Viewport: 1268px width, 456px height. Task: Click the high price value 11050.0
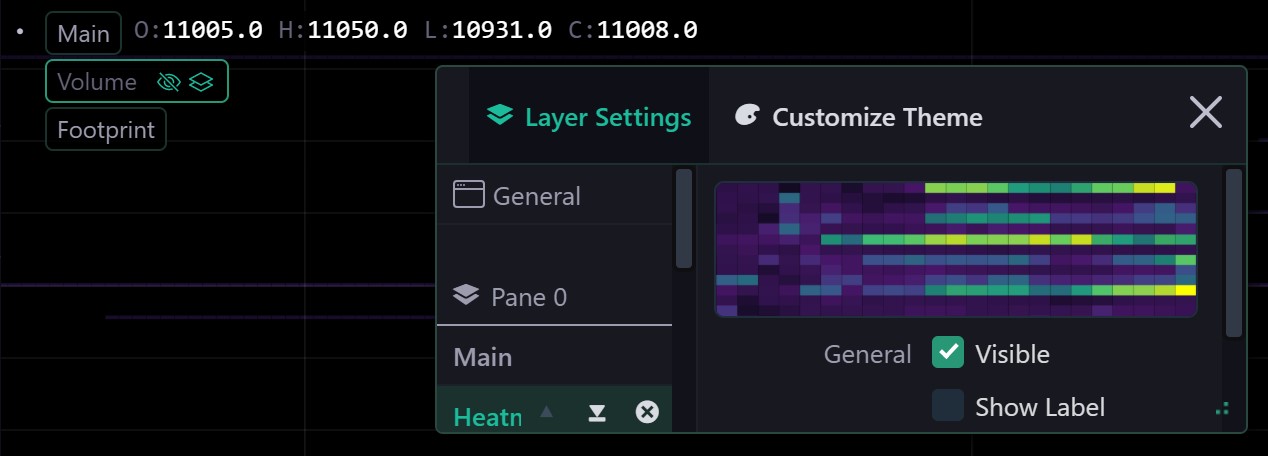pos(357,30)
